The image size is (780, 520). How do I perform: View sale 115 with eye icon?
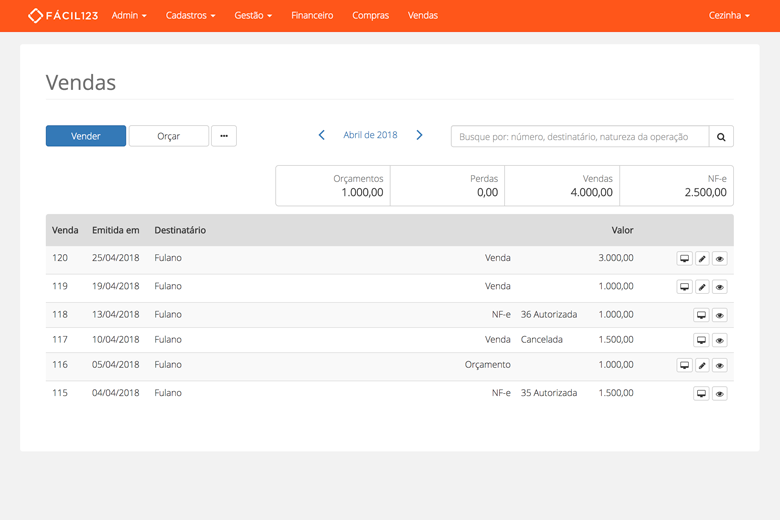click(719, 394)
